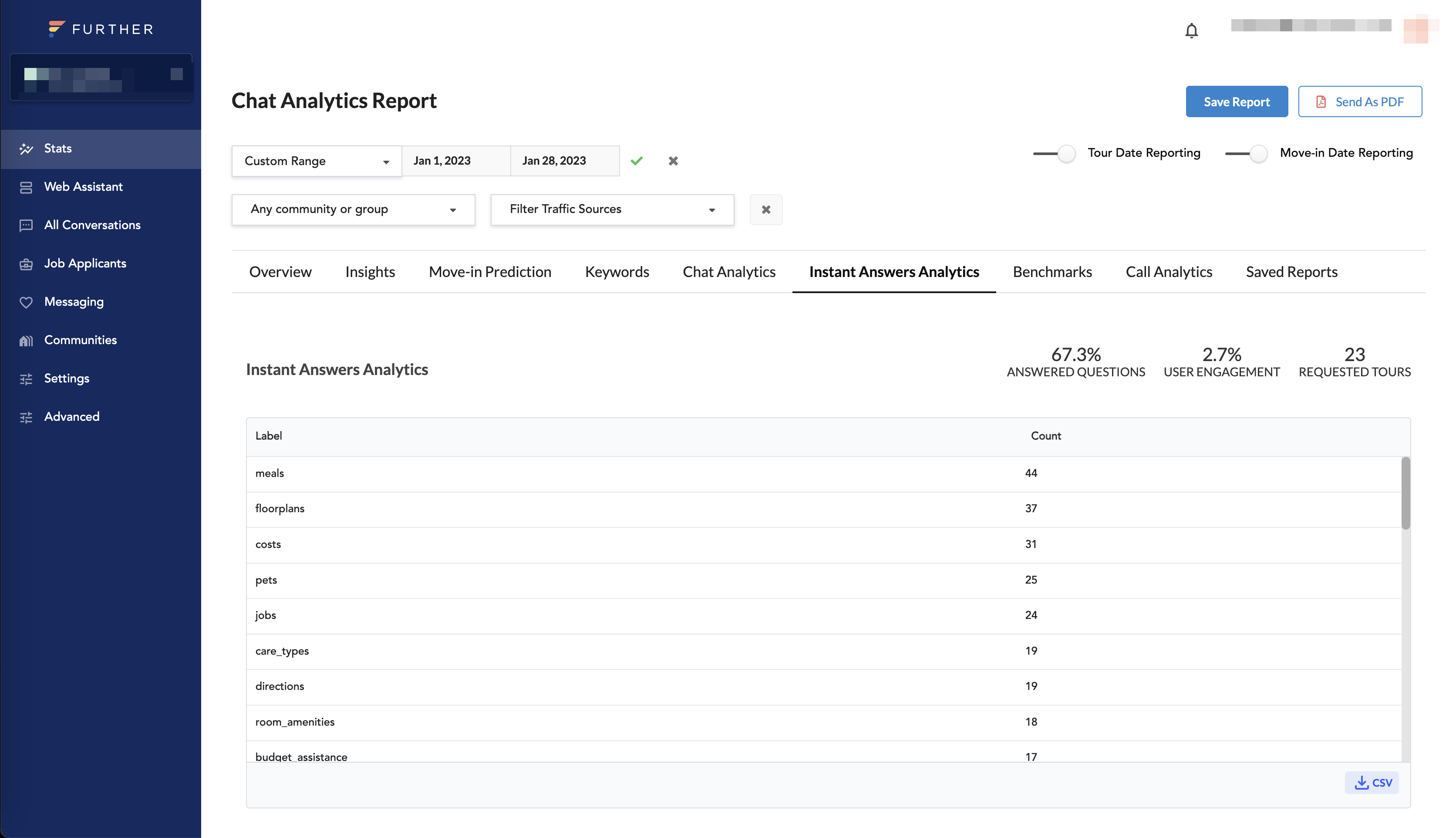Toggle Move-in Date Reporting switch
This screenshot has width=1456, height=838.
click(x=1246, y=154)
